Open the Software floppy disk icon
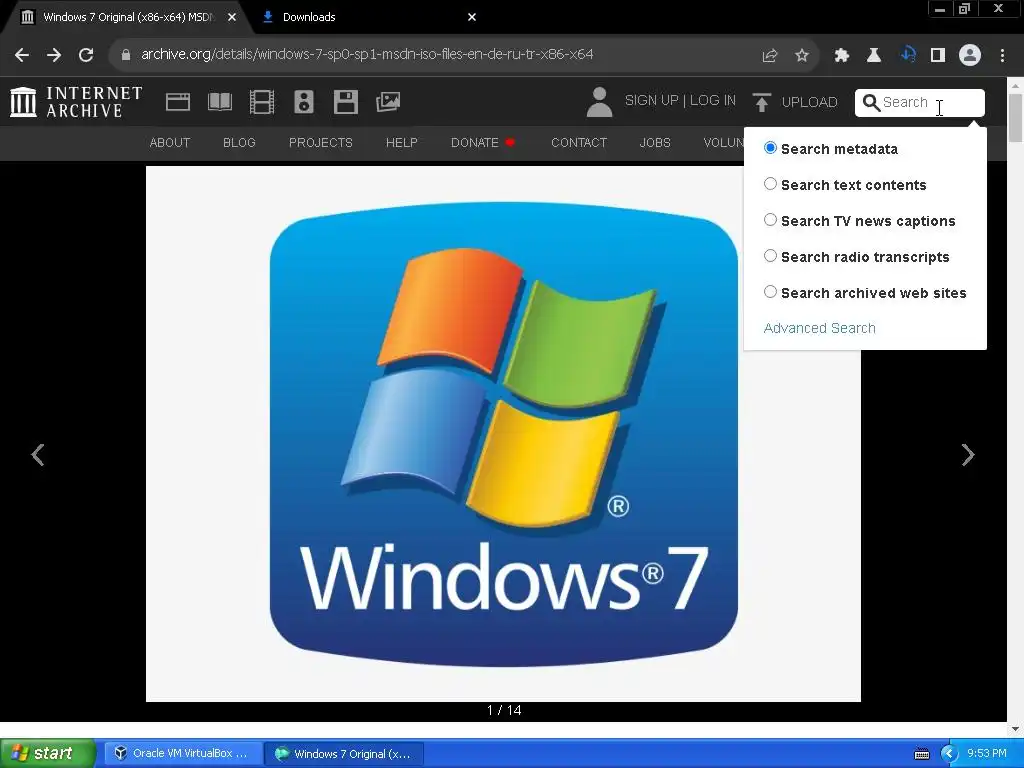This screenshot has height=768, width=1024. coord(345,102)
